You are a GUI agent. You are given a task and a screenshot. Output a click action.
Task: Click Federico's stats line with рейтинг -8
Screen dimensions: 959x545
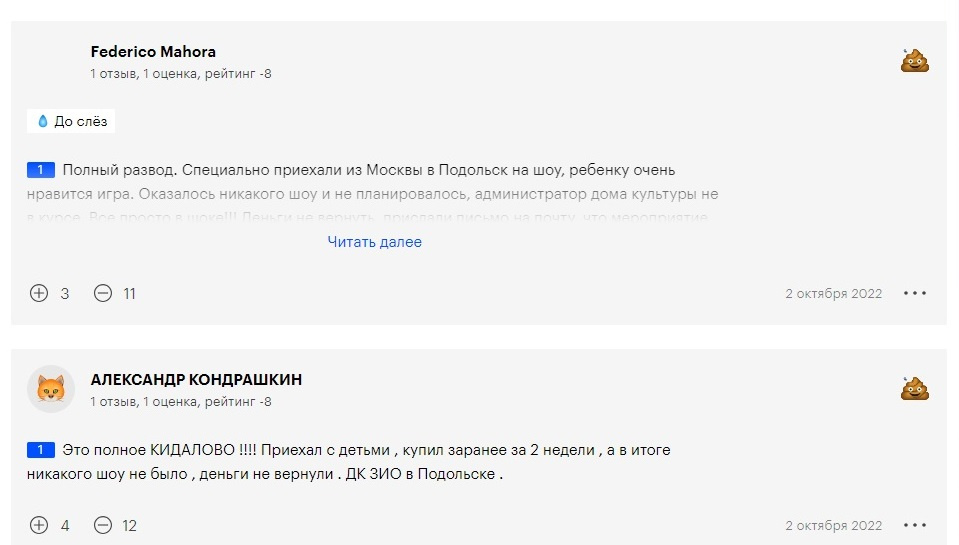[x=181, y=74]
